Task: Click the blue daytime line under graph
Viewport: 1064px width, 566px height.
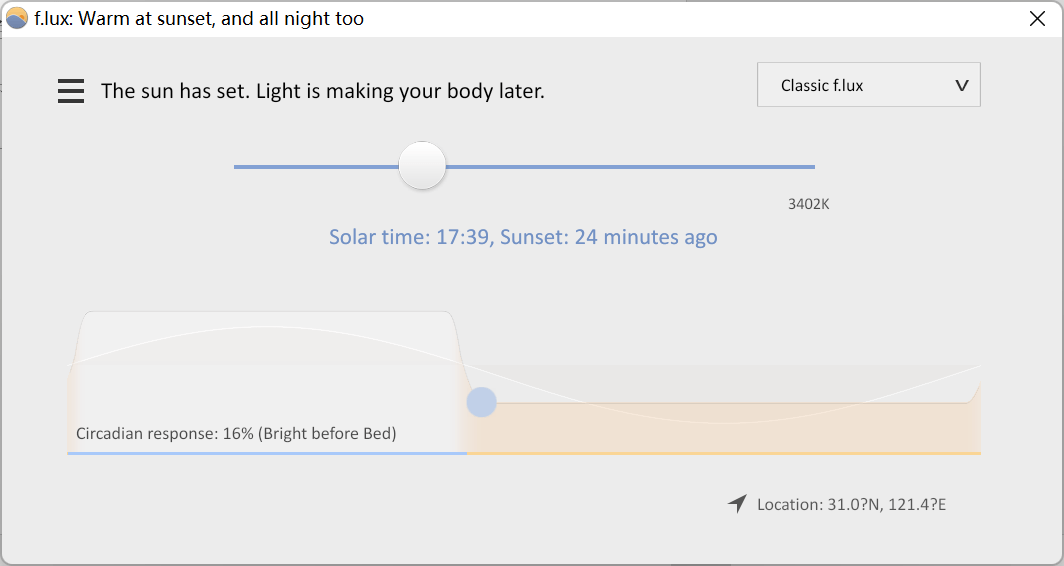Action: click(x=267, y=453)
